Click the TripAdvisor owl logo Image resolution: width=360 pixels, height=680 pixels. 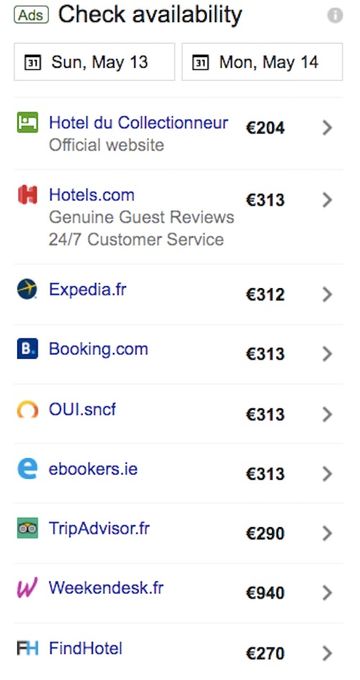click(x=27, y=528)
